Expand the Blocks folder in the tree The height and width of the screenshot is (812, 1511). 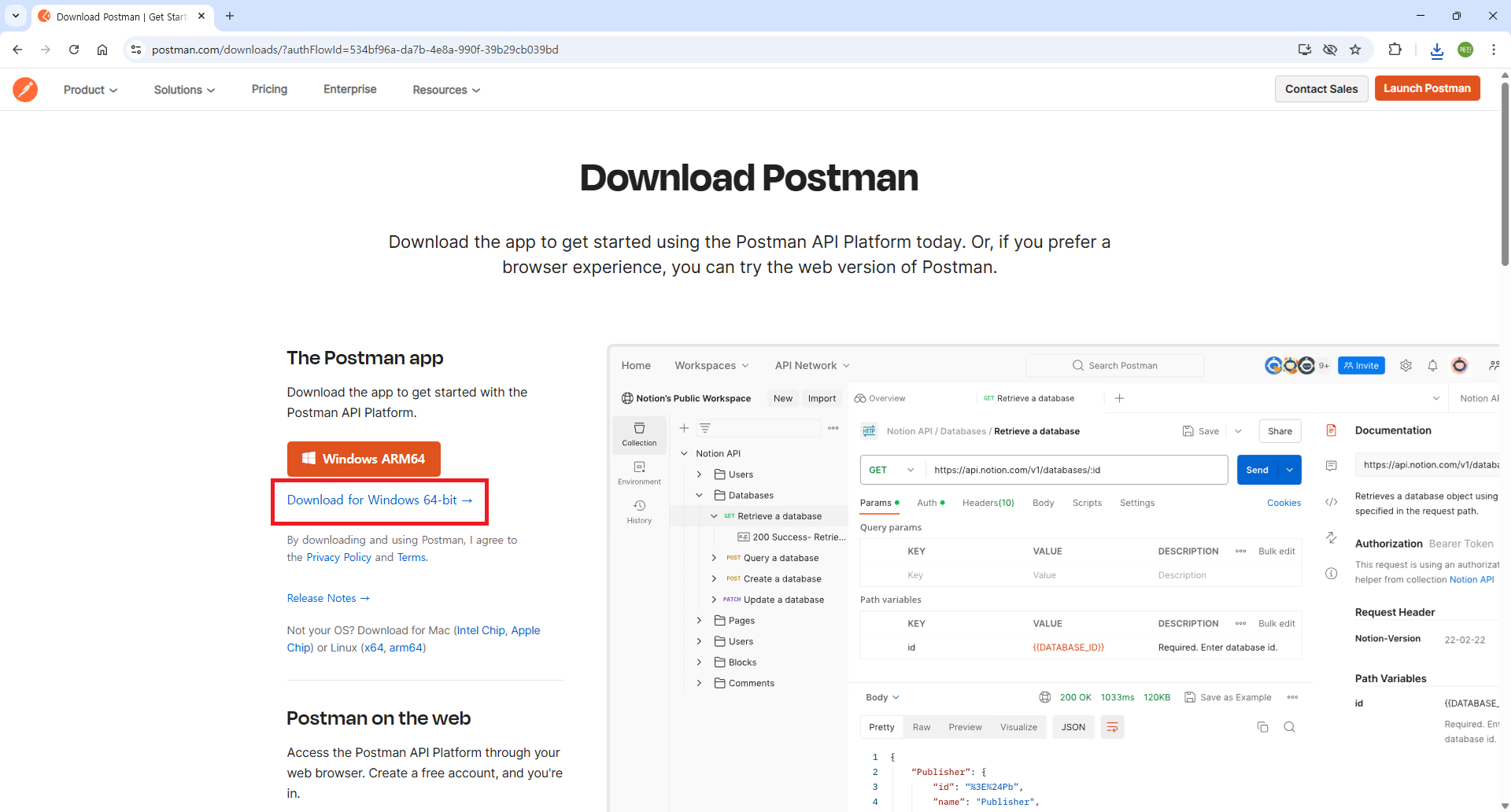[699, 662]
